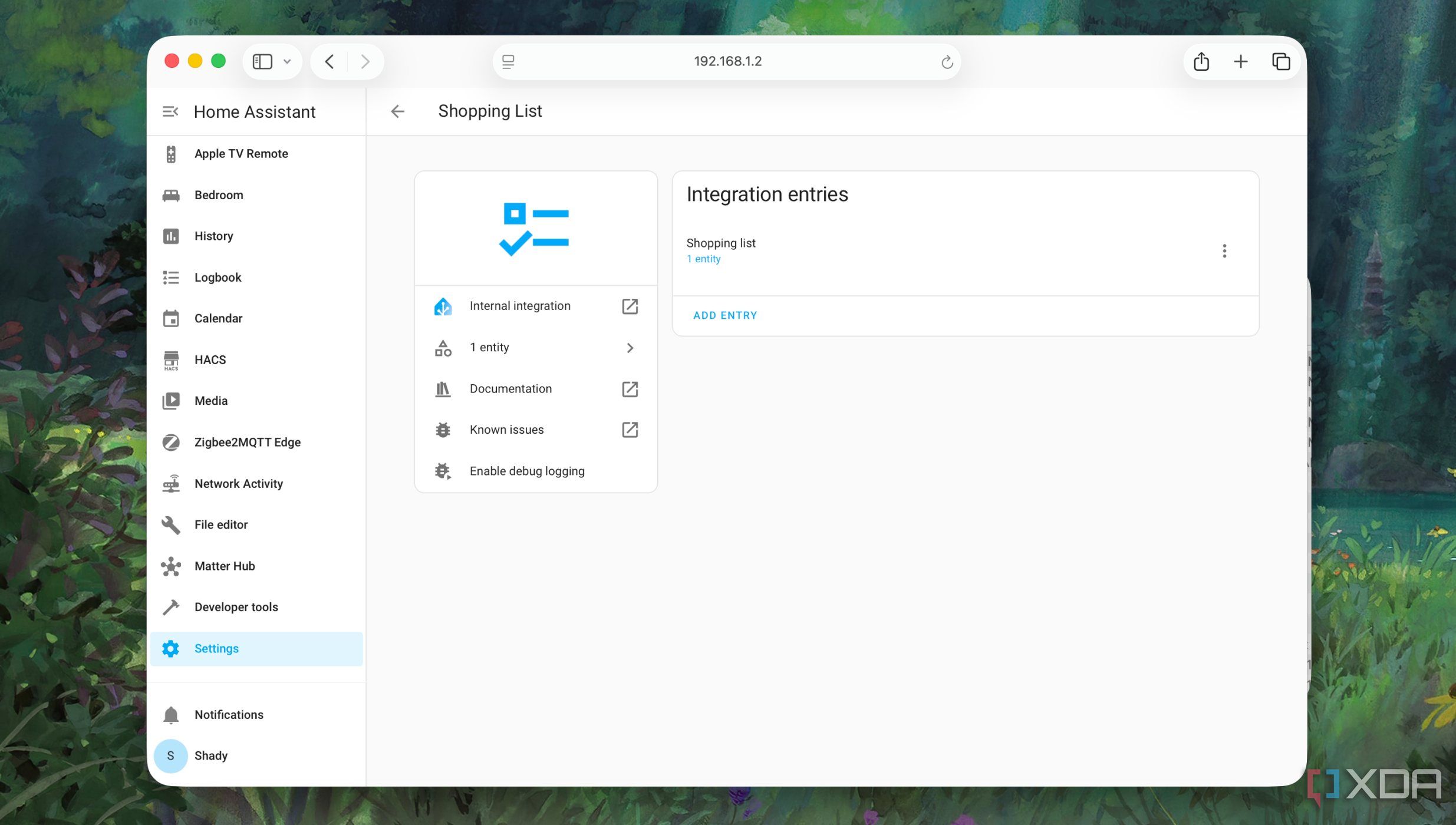Select HACS in the sidebar
The width and height of the screenshot is (1456, 825).
pyautogui.click(x=256, y=360)
